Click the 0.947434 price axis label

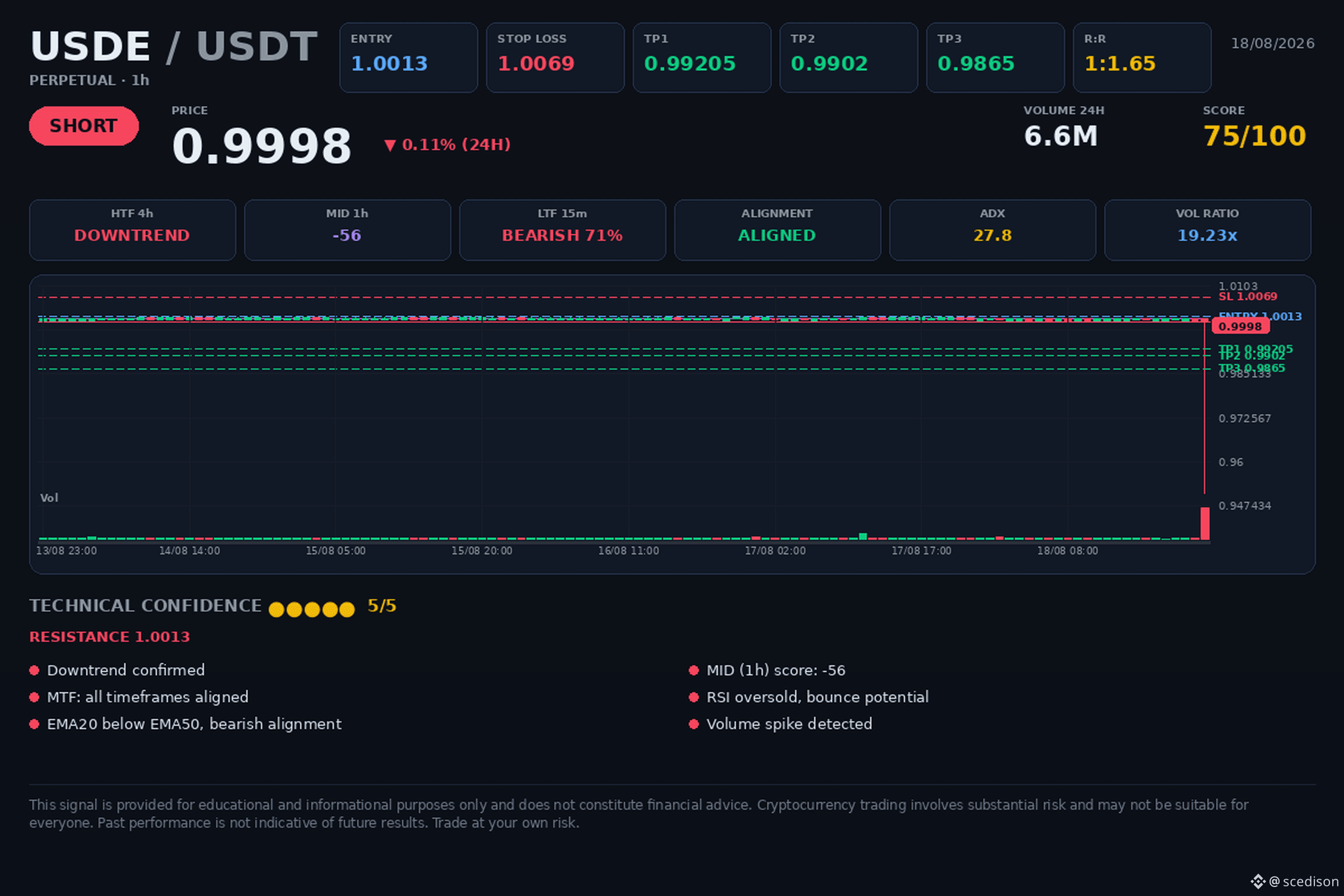(x=1244, y=506)
